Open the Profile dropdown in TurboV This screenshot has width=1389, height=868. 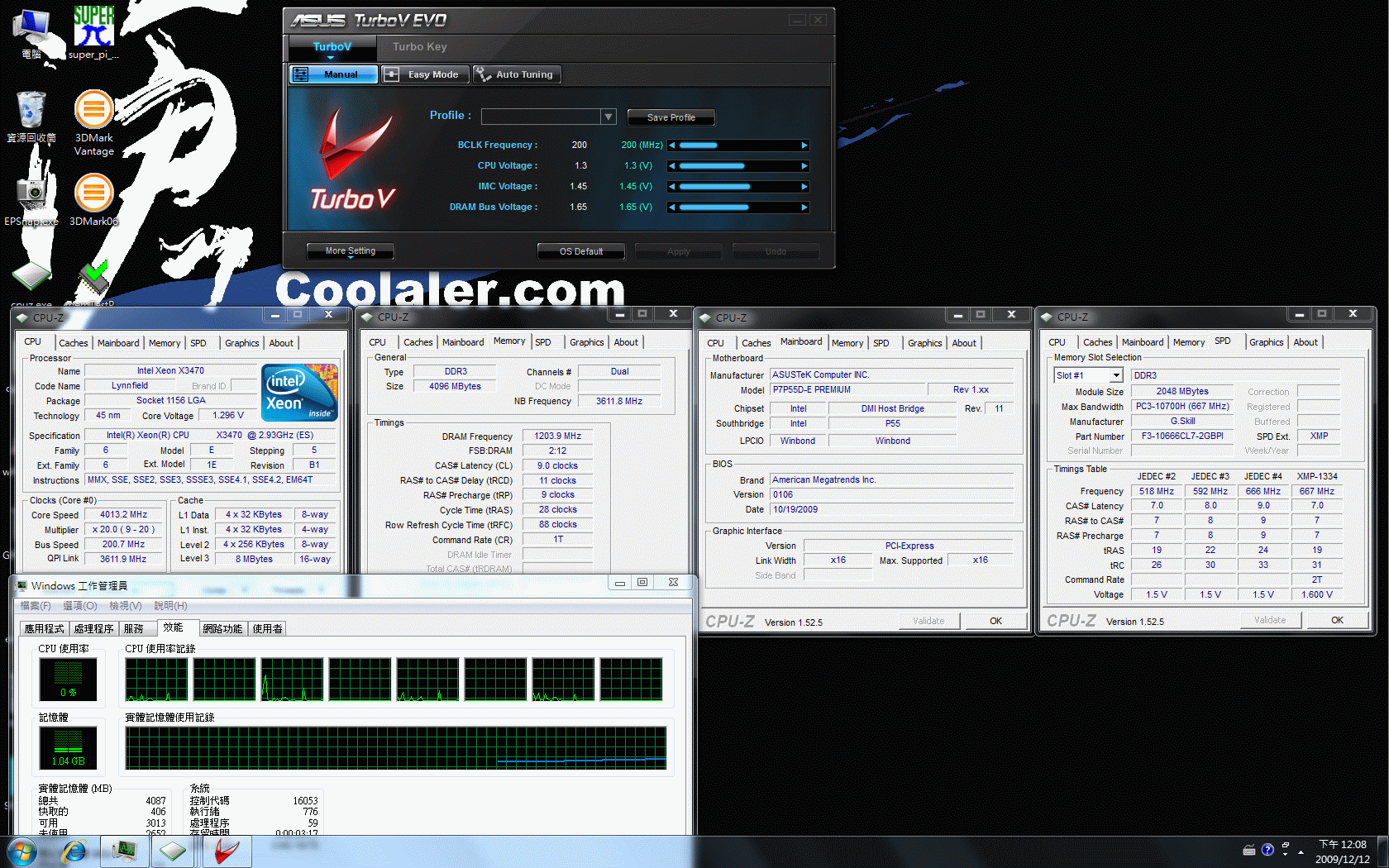pos(609,117)
